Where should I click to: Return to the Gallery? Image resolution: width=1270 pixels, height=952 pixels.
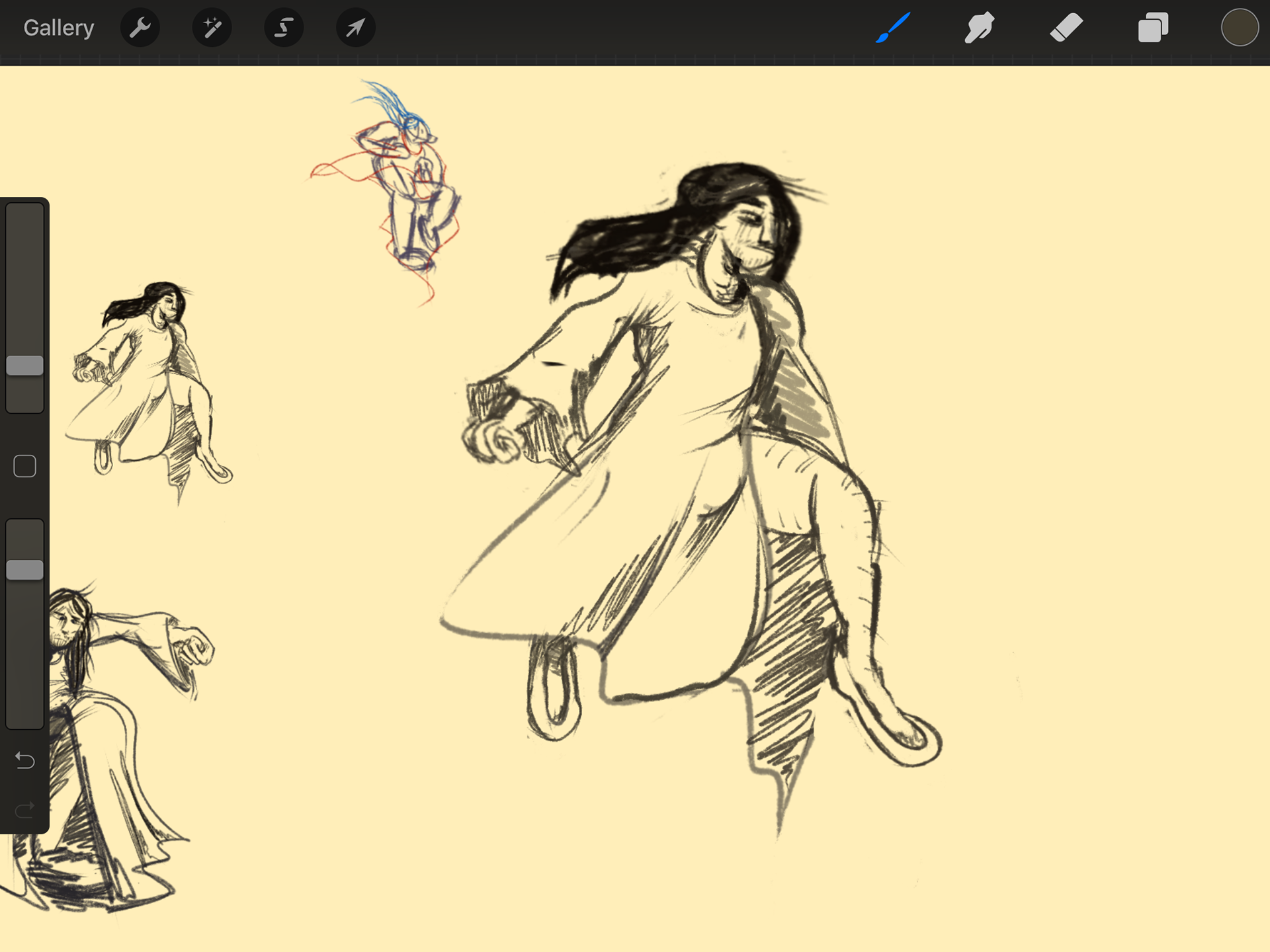(59, 28)
